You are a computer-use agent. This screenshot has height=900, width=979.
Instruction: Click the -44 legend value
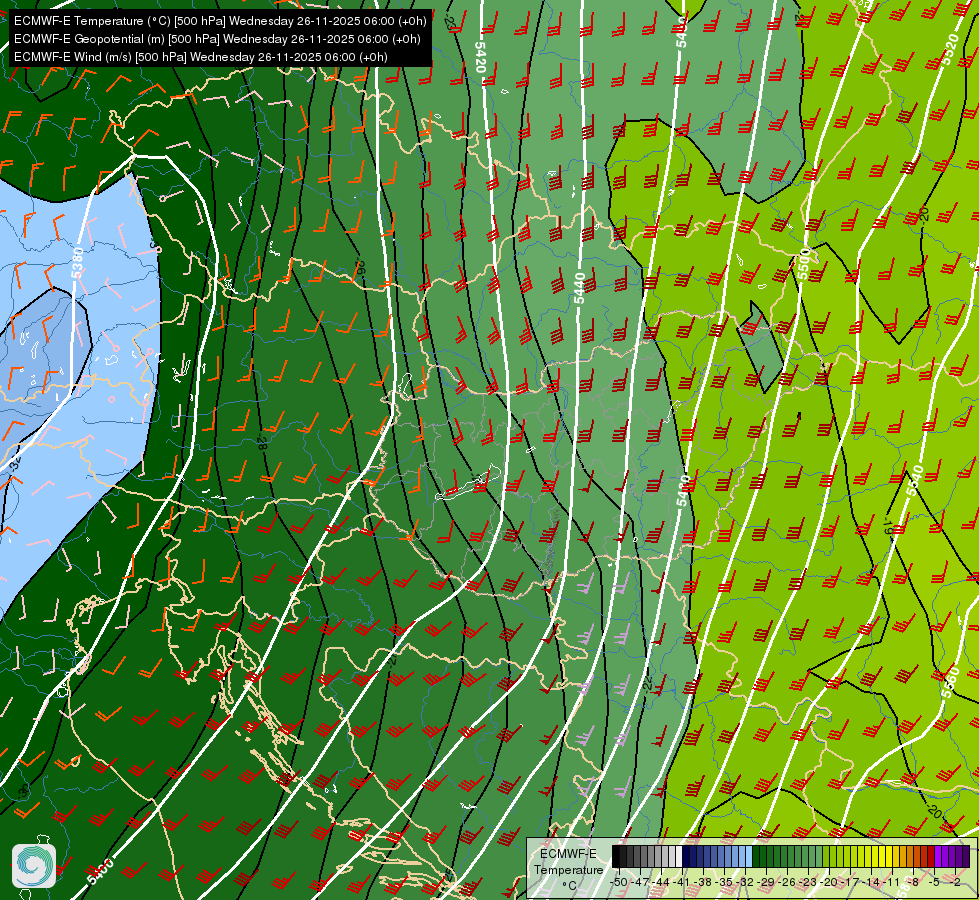click(x=661, y=882)
